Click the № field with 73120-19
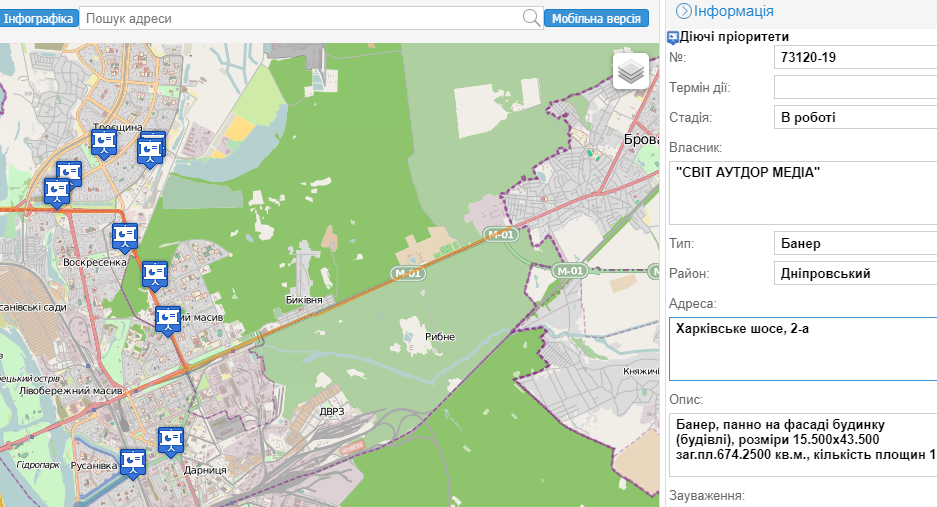 tap(855, 57)
